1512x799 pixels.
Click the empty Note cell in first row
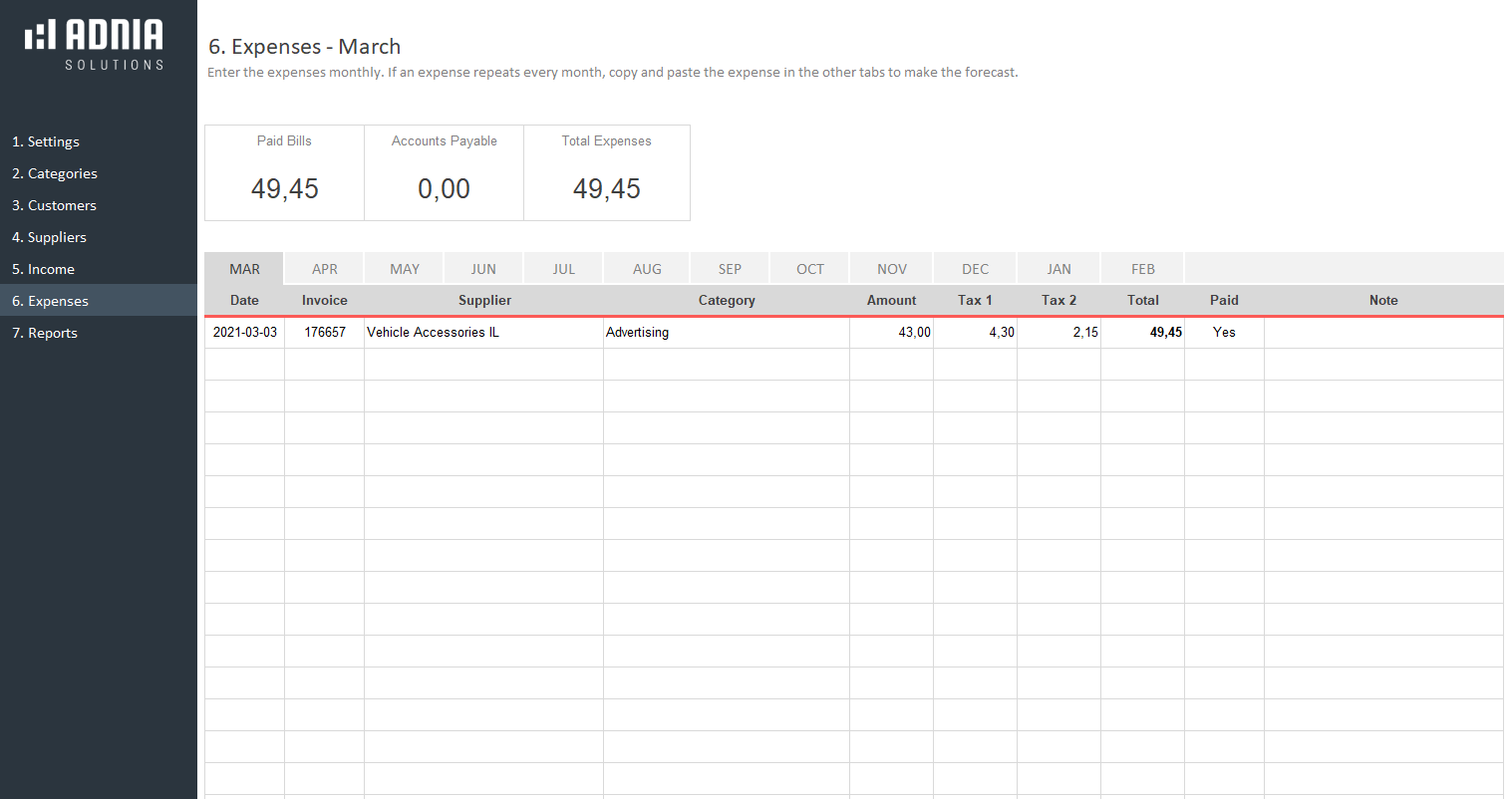tap(1382, 332)
